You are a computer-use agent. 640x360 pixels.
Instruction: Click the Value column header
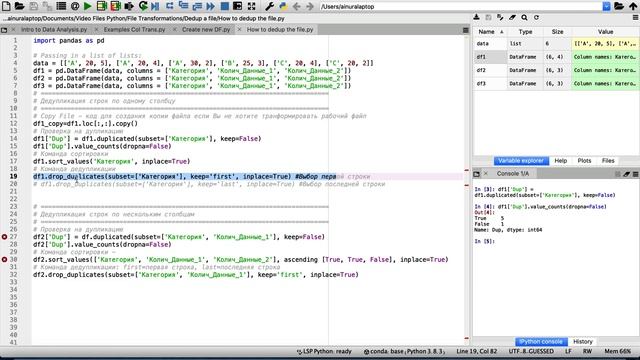point(605,31)
